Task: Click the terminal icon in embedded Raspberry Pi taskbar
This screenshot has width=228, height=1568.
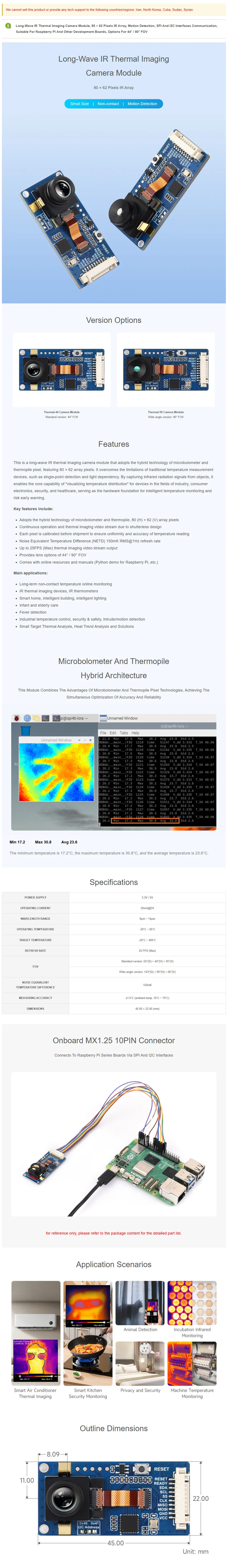Action: click(x=45, y=718)
